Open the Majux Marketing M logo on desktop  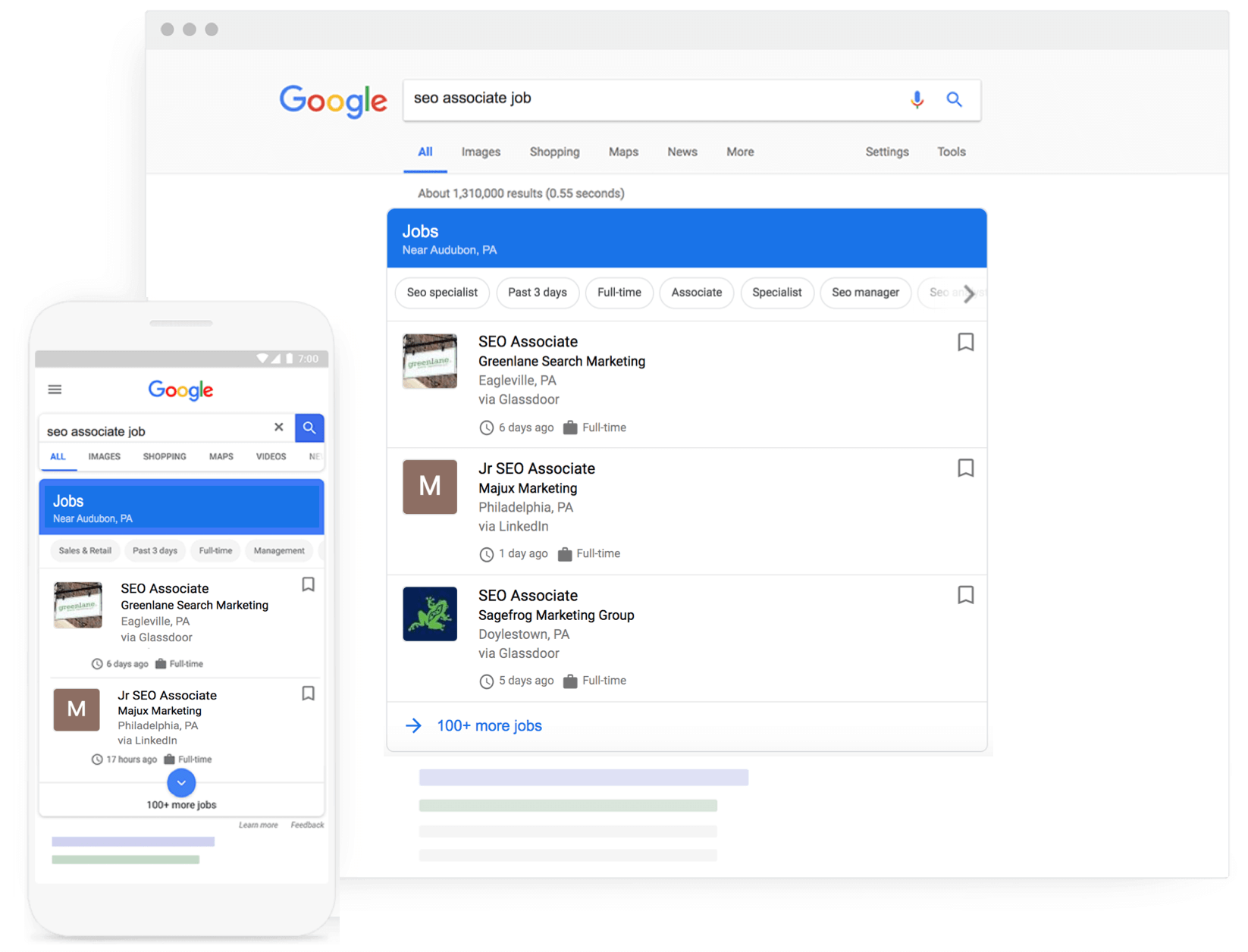[430, 487]
